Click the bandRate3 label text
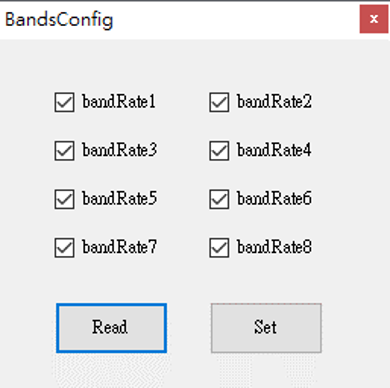 120,150
